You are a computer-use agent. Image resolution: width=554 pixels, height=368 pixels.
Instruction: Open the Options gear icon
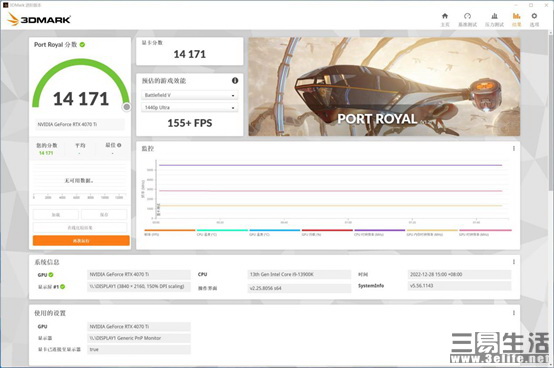(534, 16)
